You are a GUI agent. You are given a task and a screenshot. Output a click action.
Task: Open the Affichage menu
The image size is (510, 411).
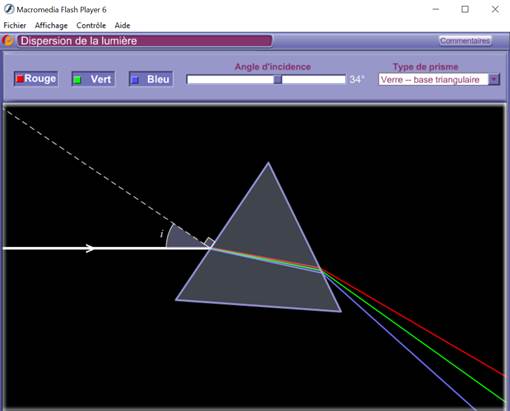point(51,25)
